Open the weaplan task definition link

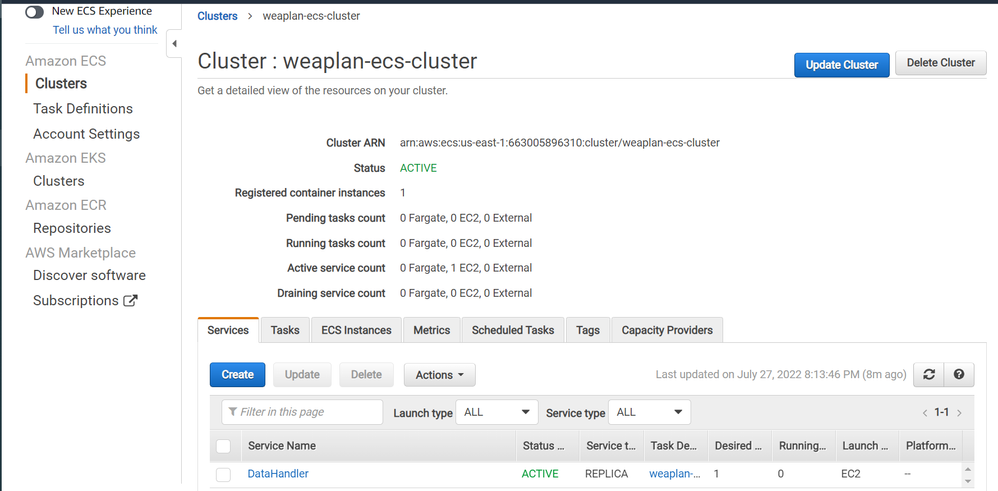[675, 474]
